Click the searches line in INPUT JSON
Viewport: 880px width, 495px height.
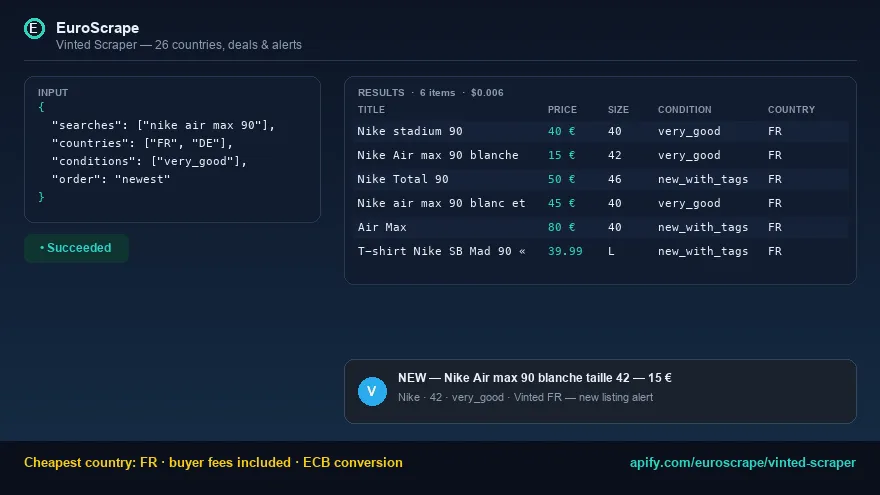pyautogui.click(x=163, y=125)
